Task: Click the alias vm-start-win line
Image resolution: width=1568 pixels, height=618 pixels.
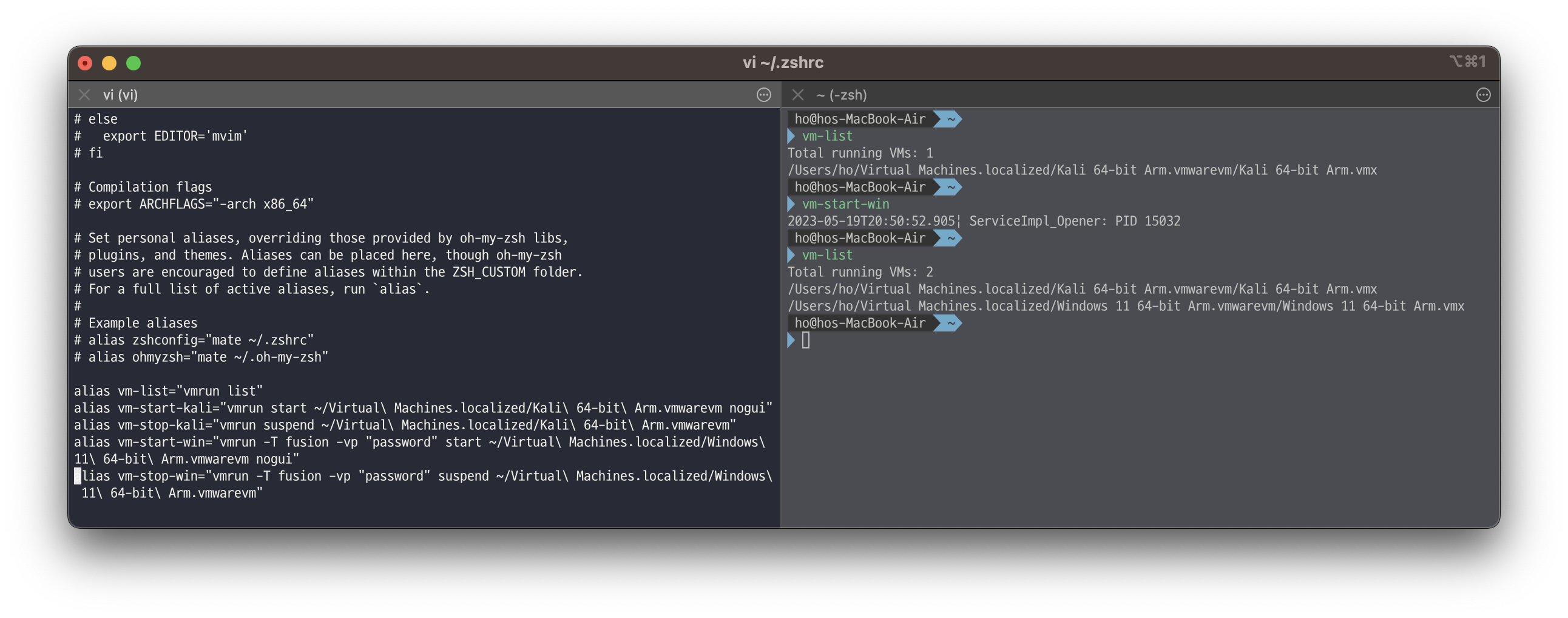Action: point(419,450)
